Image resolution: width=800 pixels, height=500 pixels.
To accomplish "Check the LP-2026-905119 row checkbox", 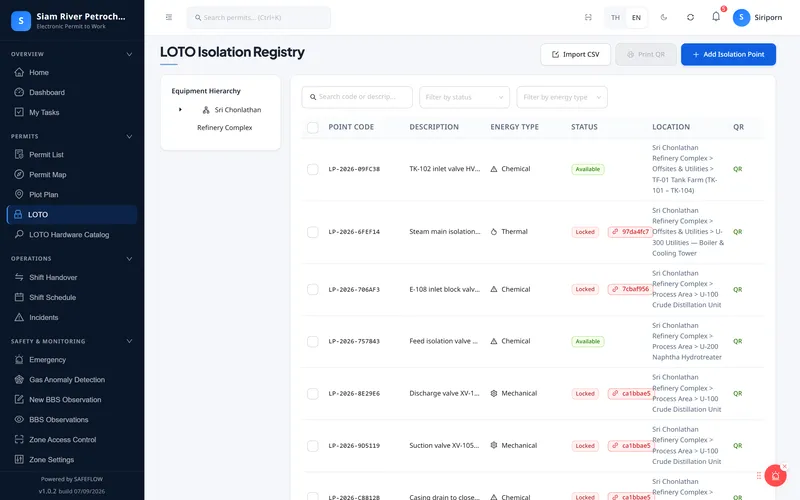I will [313, 445].
